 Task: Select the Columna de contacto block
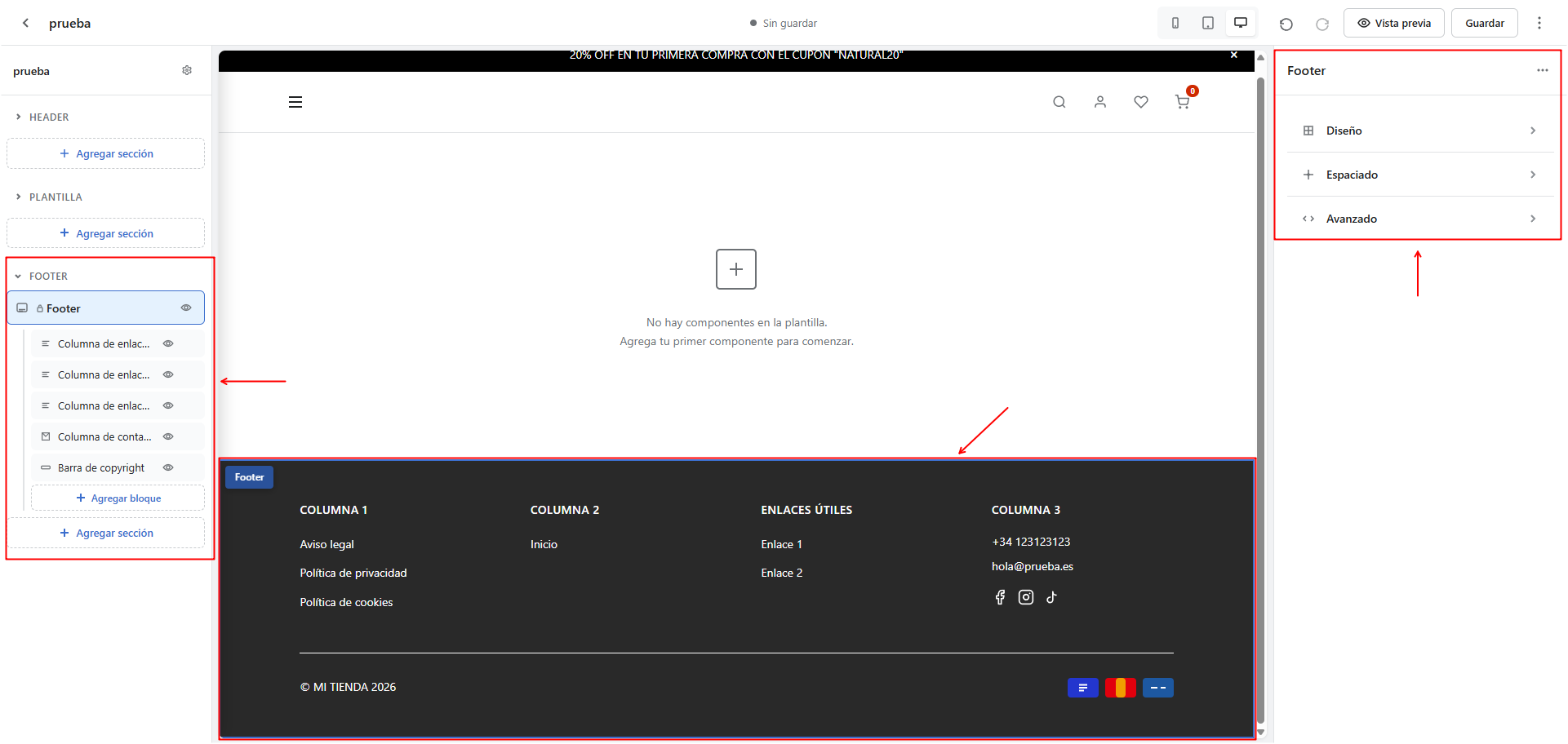(x=104, y=436)
